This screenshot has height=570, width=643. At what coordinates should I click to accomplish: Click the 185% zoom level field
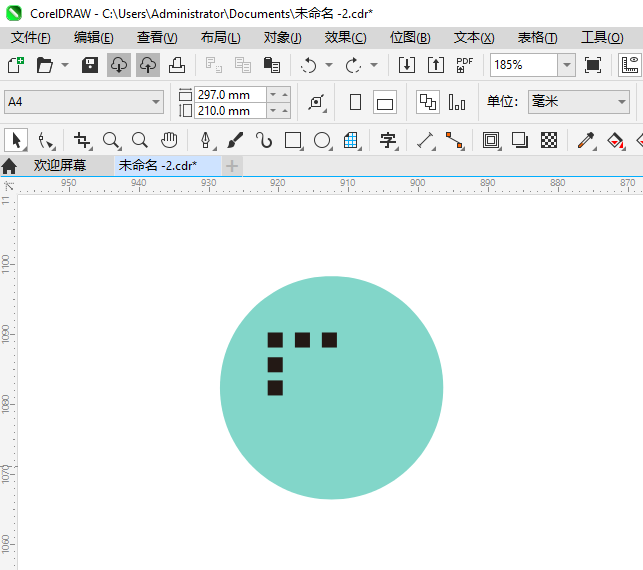tap(524, 65)
